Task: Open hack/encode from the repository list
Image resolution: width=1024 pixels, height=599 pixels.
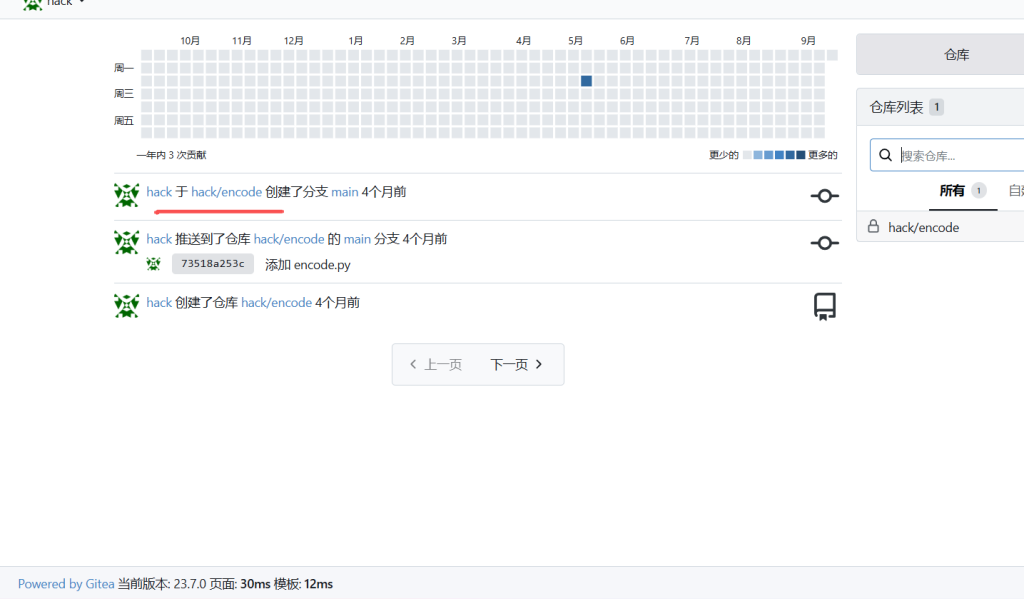Action: [923, 227]
